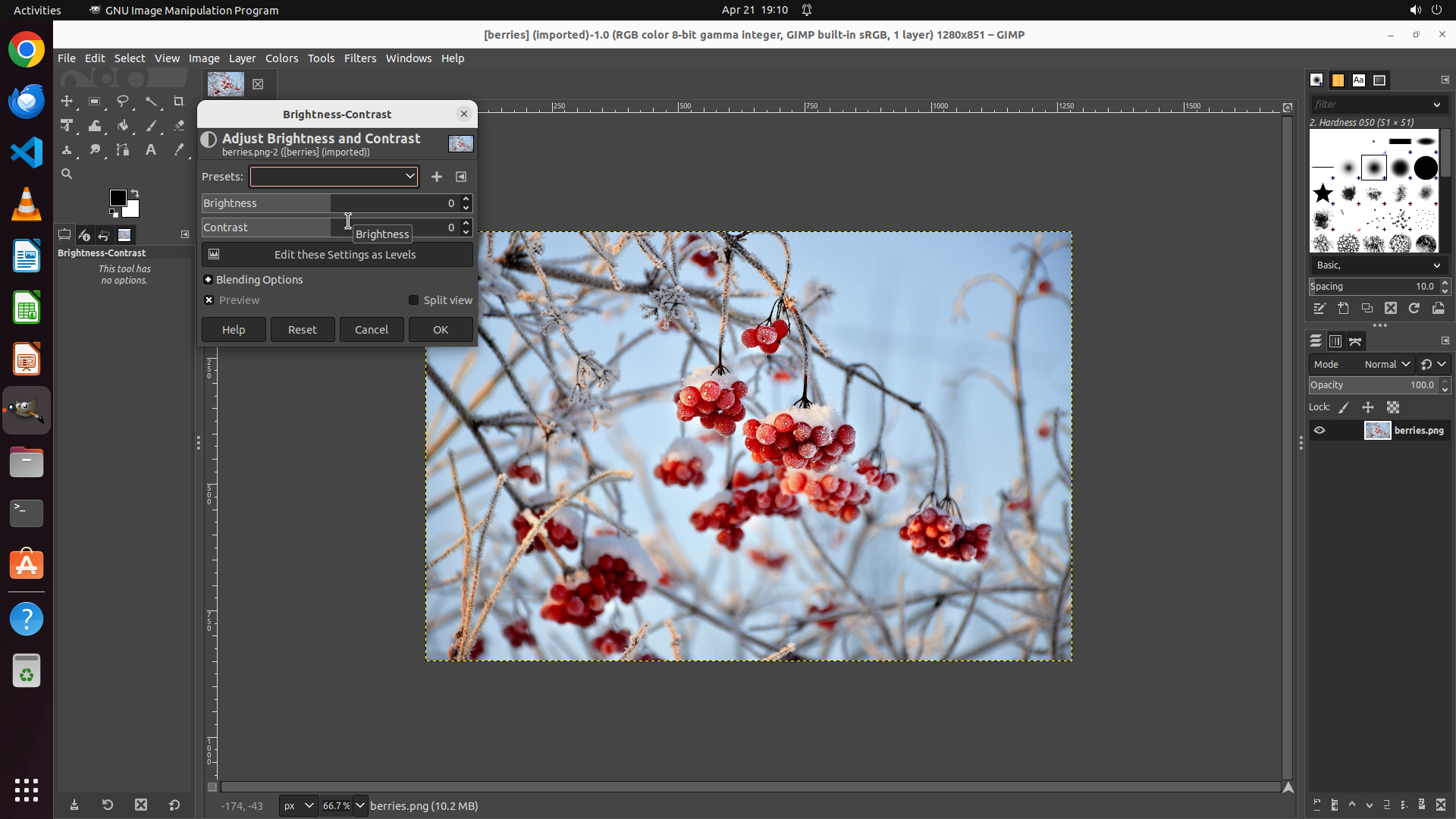Open the Colors menu

click(281, 58)
